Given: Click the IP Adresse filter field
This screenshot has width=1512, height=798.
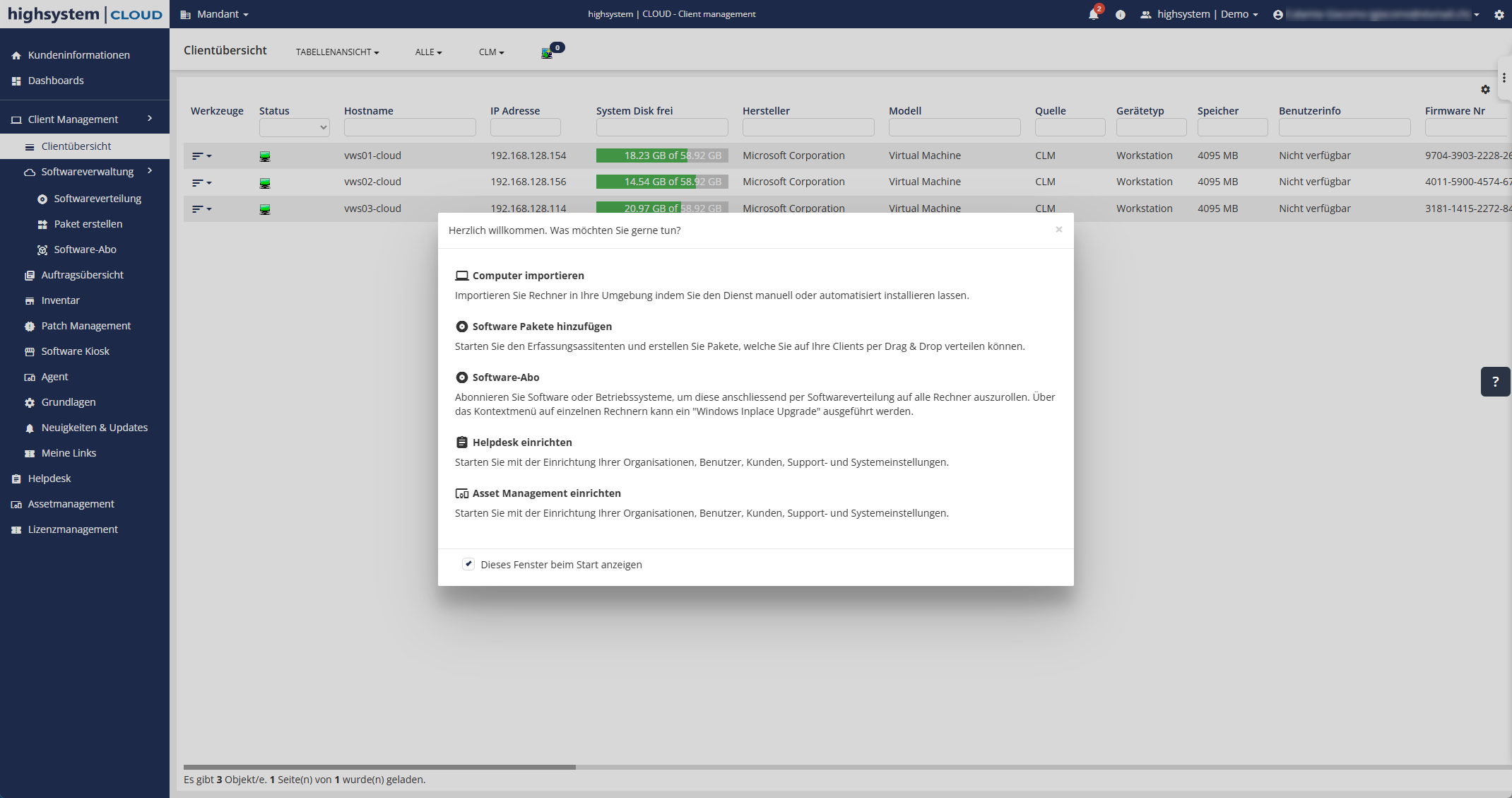Looking at the screenshot, I should [x=526, y=127].
